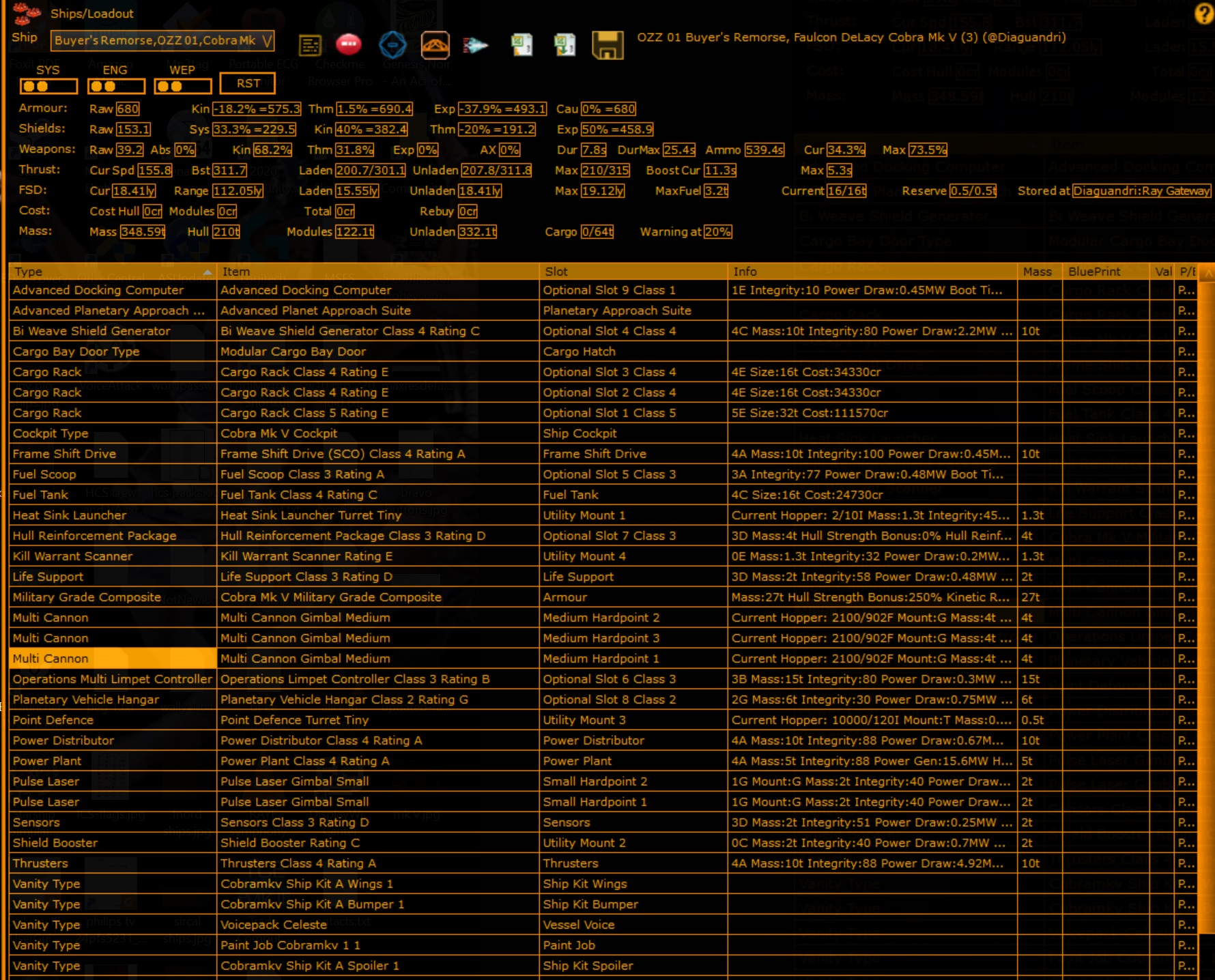Image resolution: width=1215 pixels, height=980 pixels.
Task: Click the floppy disk save icon
Action: click(x=607, y=45)
